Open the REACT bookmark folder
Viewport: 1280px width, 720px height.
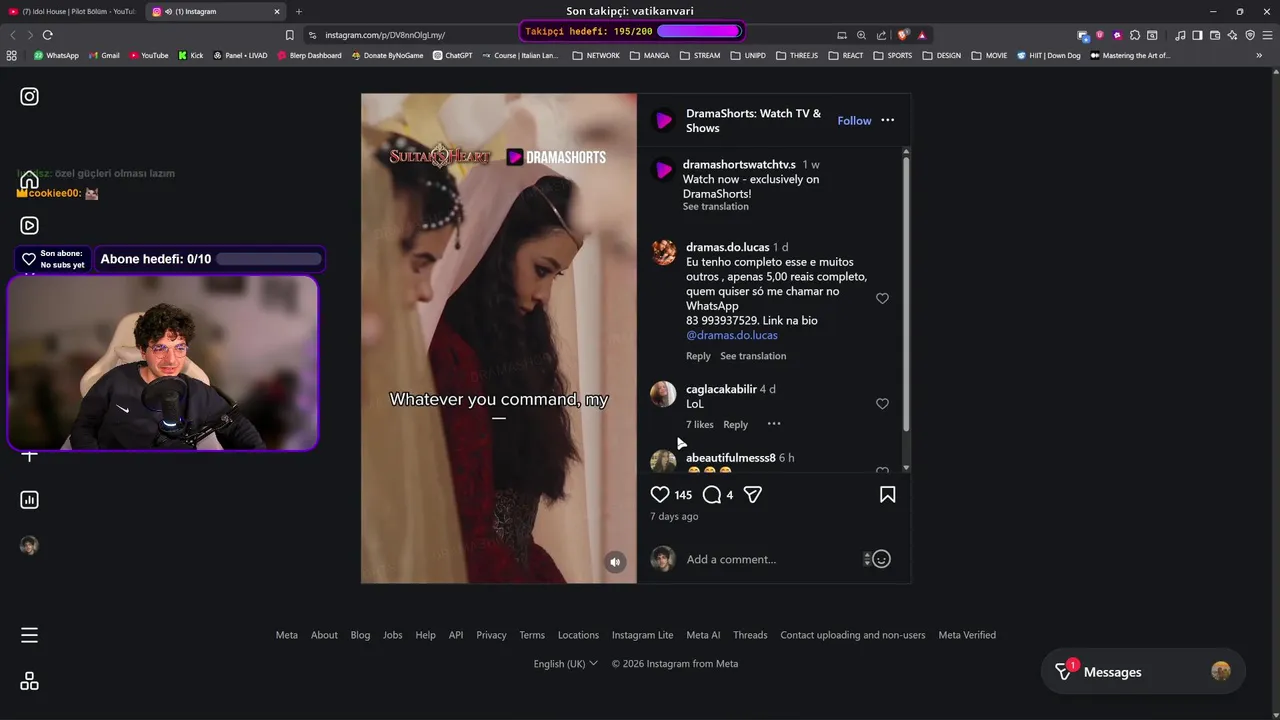point(846,56)
